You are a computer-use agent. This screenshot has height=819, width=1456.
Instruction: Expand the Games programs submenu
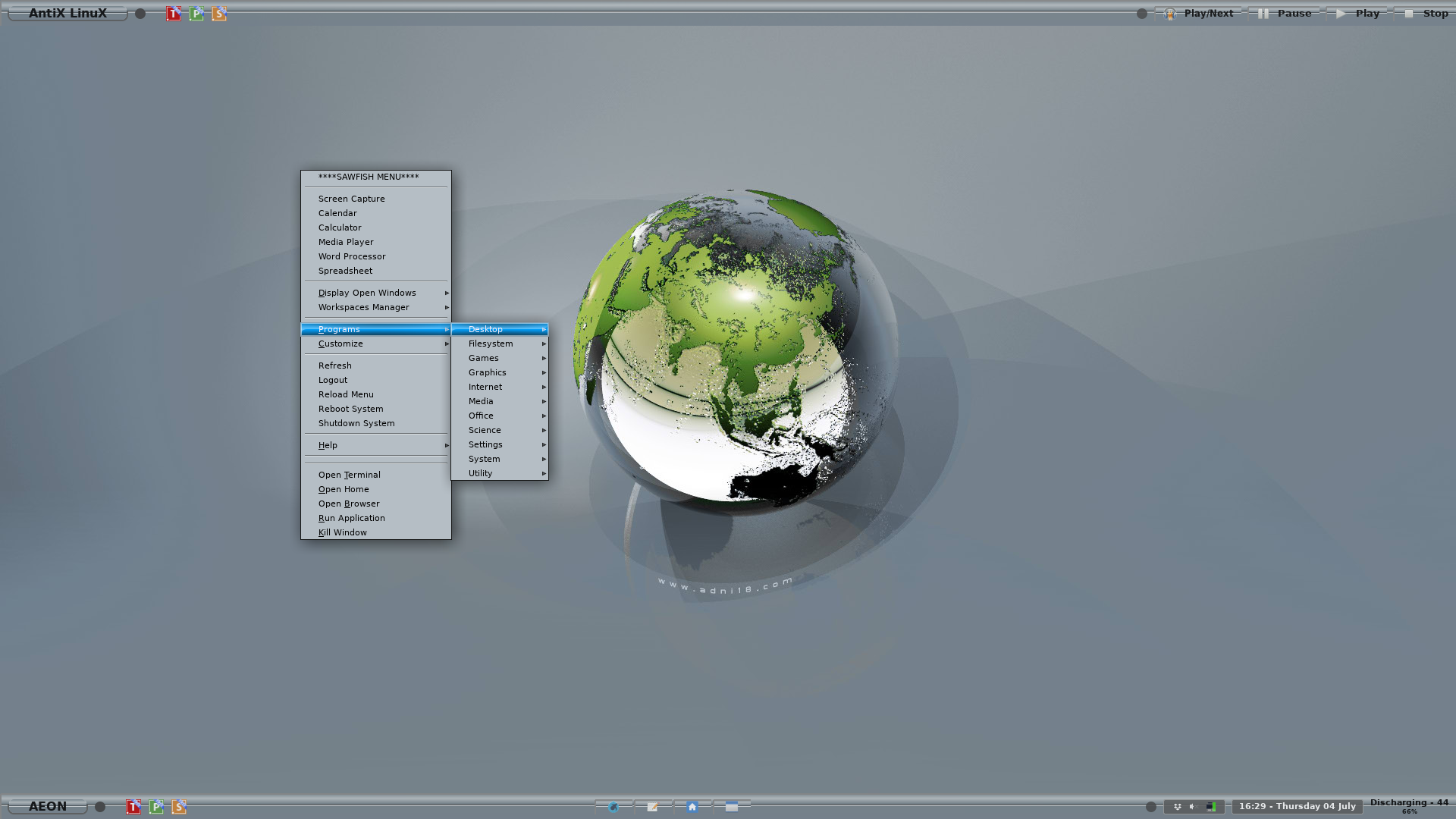pyautogui.click(x=500, y=358)
